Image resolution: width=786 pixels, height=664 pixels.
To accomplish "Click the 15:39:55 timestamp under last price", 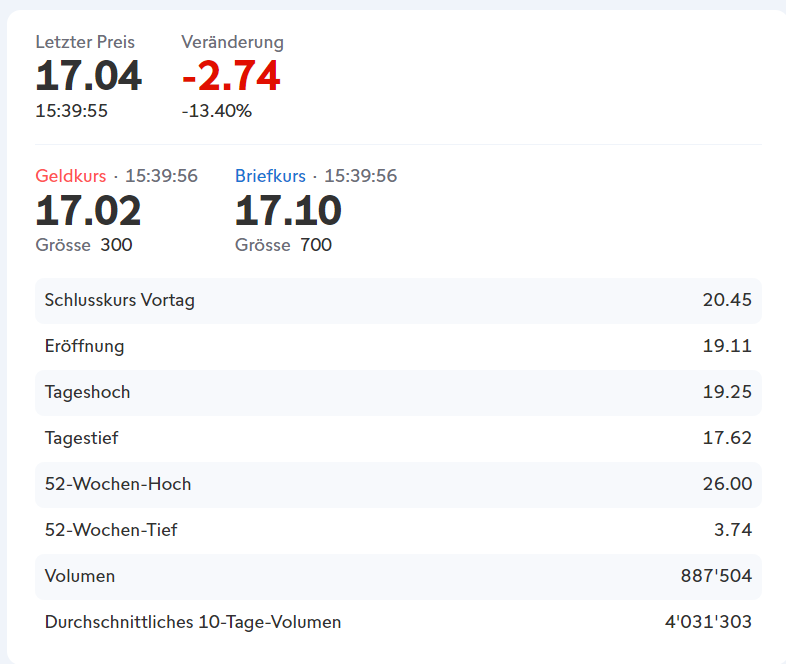I will click(x=71, y=111).
